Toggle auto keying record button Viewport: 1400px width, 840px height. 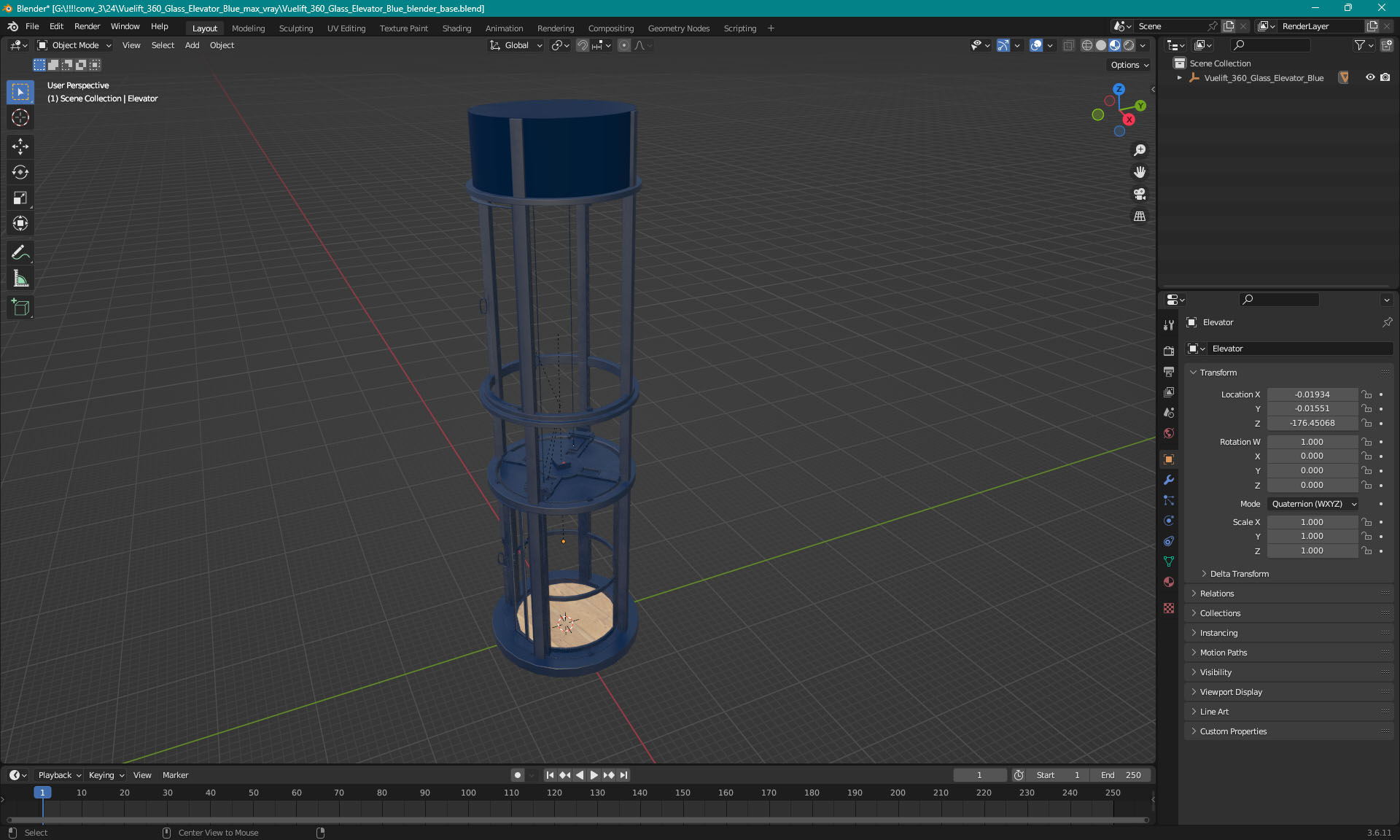pos(518,775)
